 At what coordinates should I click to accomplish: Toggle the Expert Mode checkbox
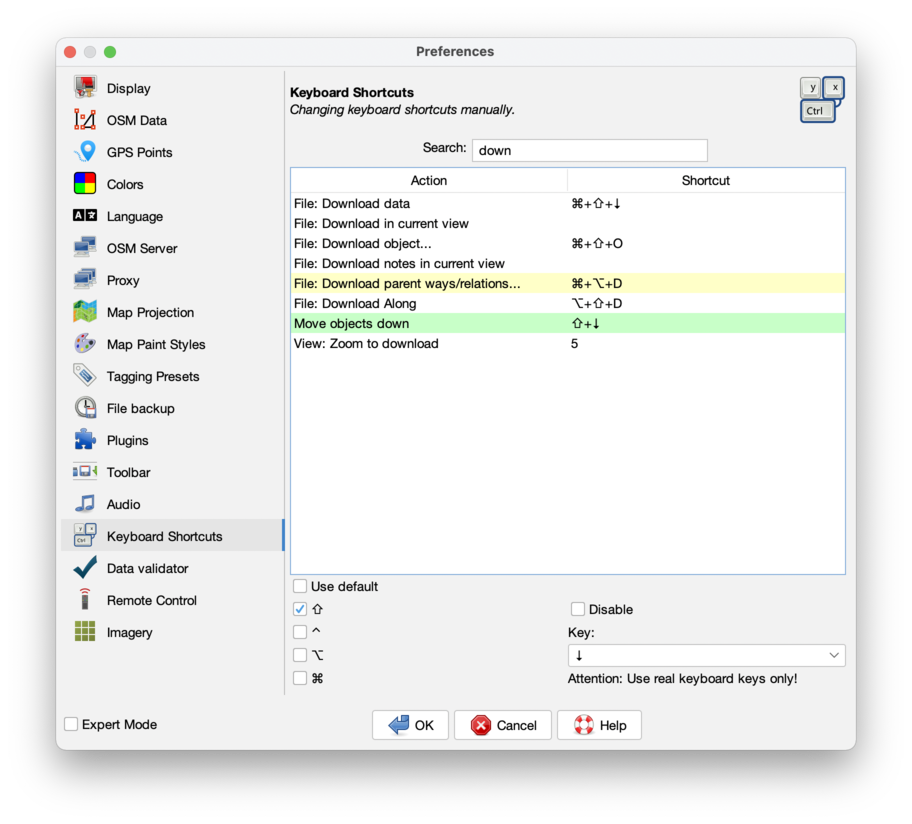point(71,724)
